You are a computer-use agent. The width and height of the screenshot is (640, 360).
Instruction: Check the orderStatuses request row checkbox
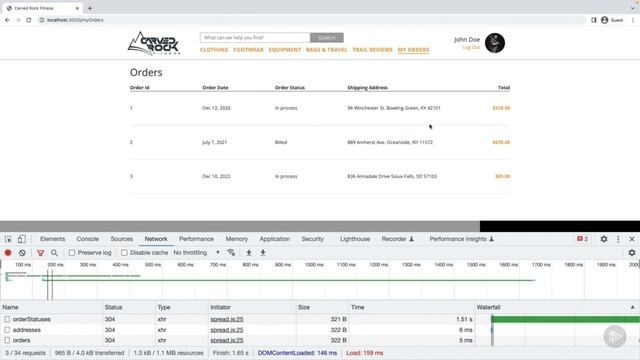click(7, 319)
